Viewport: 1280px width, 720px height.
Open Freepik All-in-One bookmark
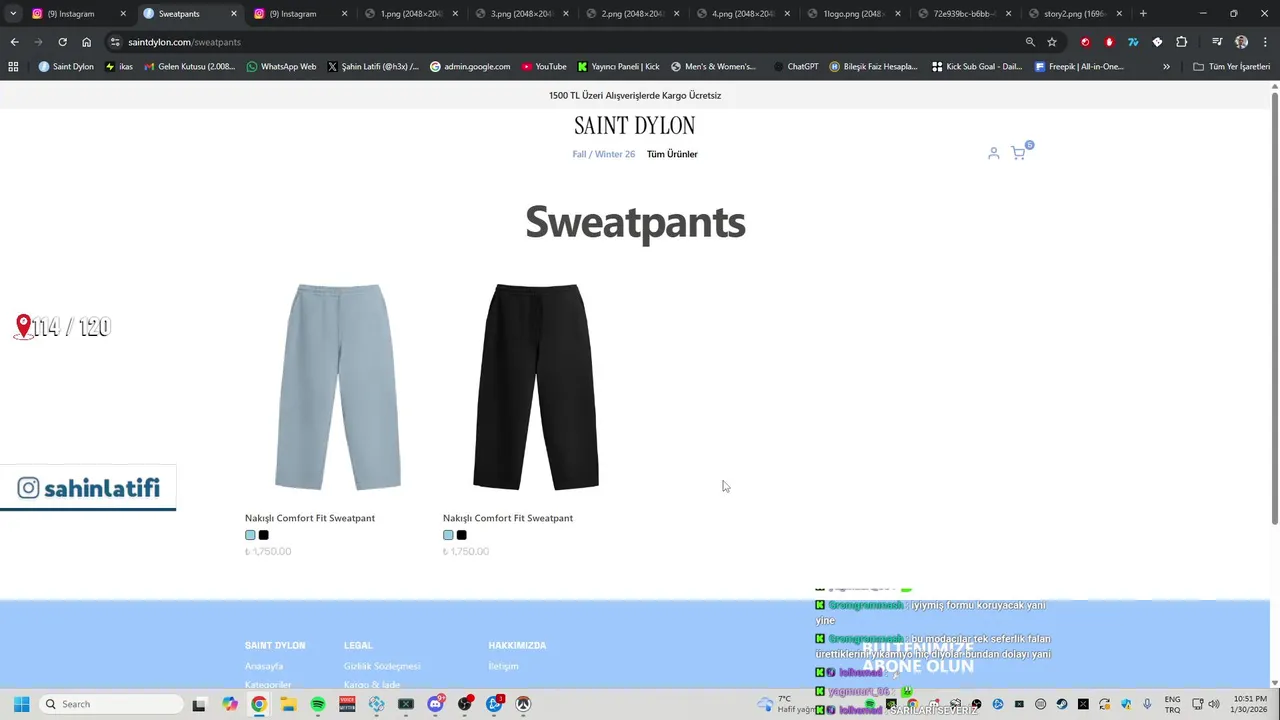1079,67
